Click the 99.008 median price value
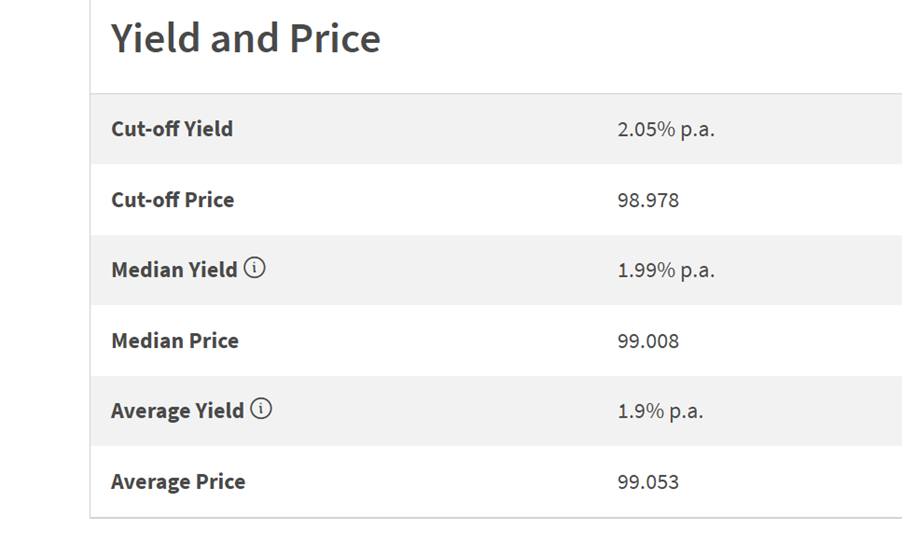This screenshot has width=902, height=544. (648, 341)
